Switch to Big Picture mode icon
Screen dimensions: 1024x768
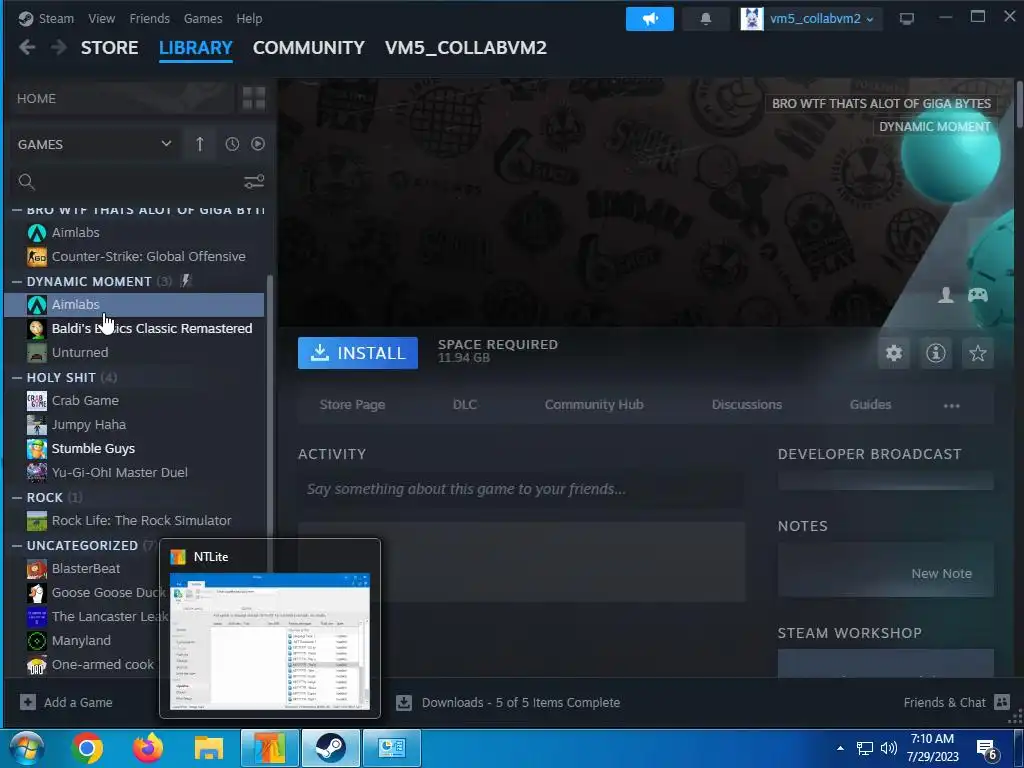pos(906,19)
